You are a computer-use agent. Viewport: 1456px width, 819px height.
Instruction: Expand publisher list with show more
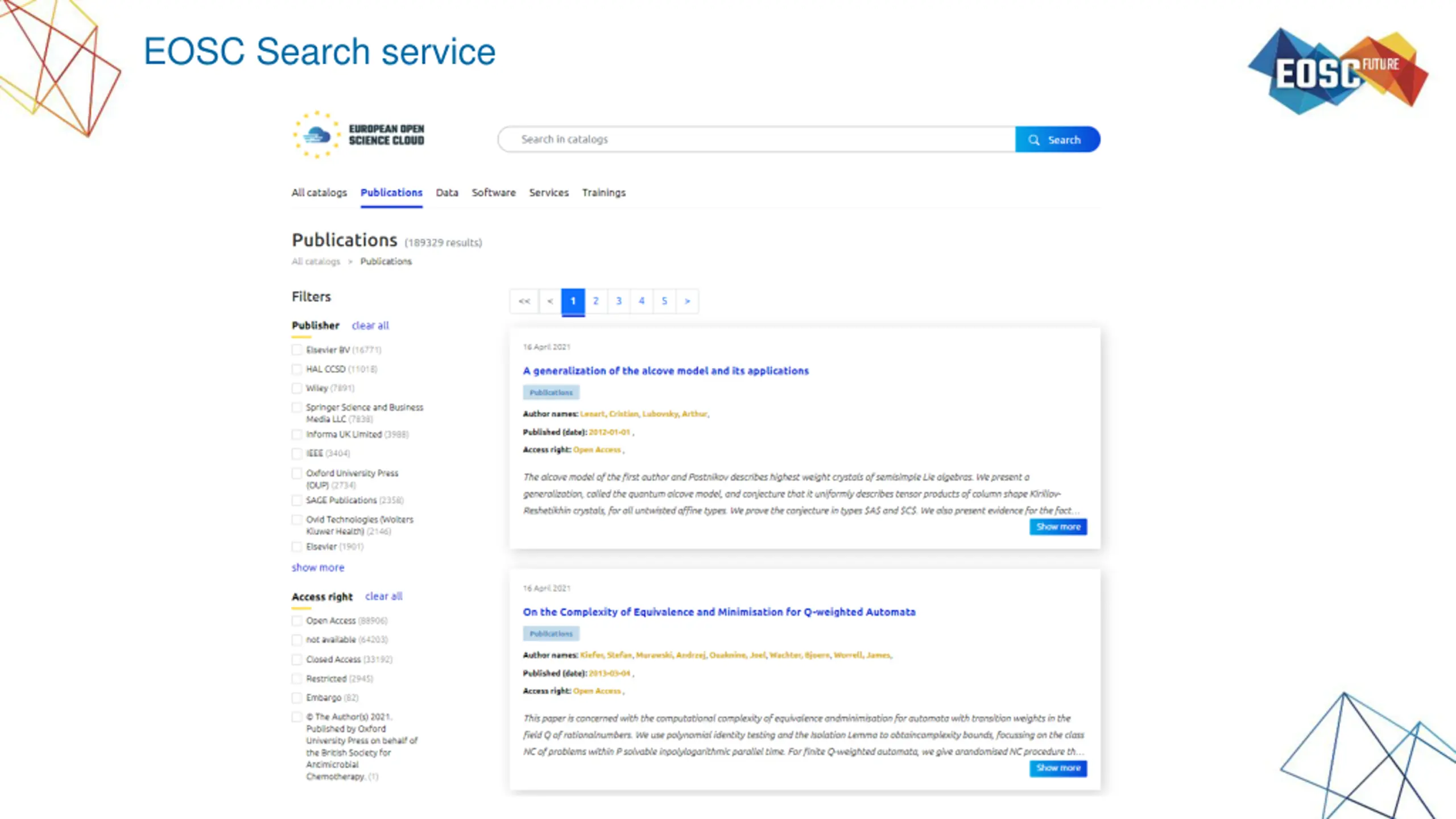[318, 568]
